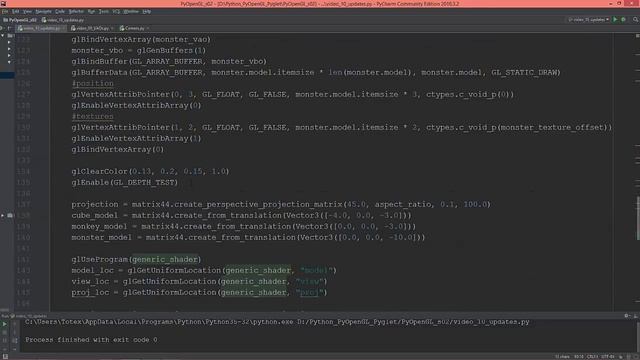Open the Tools menu
The width and height of the screenshot is (640, 360).
coord(104,11)
